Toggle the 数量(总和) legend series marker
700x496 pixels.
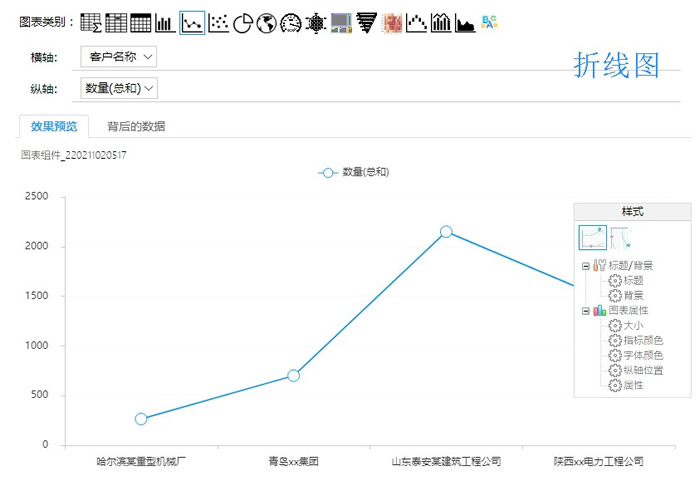(x=327, y=172)
